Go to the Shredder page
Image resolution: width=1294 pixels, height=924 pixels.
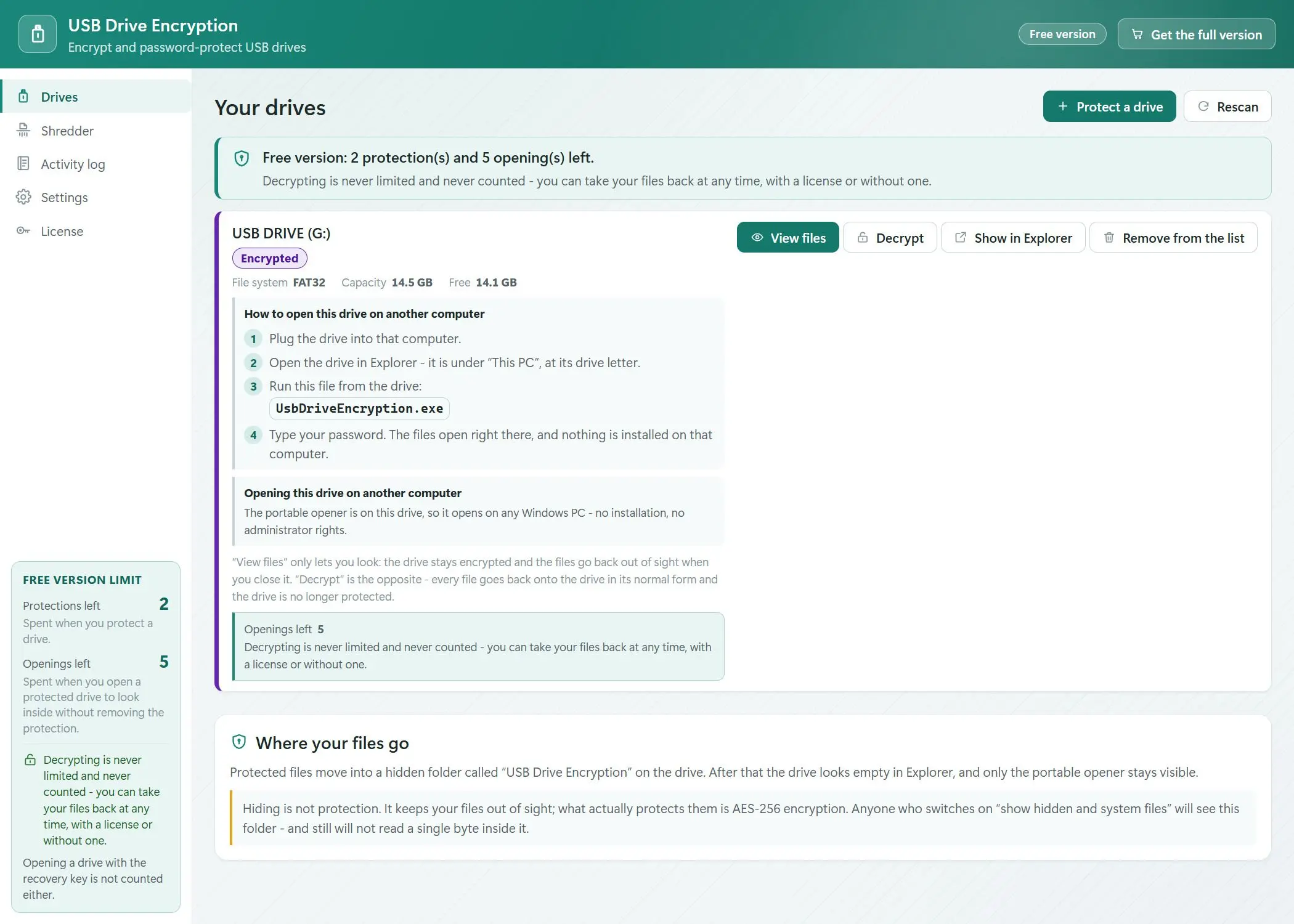click(96, 131)
